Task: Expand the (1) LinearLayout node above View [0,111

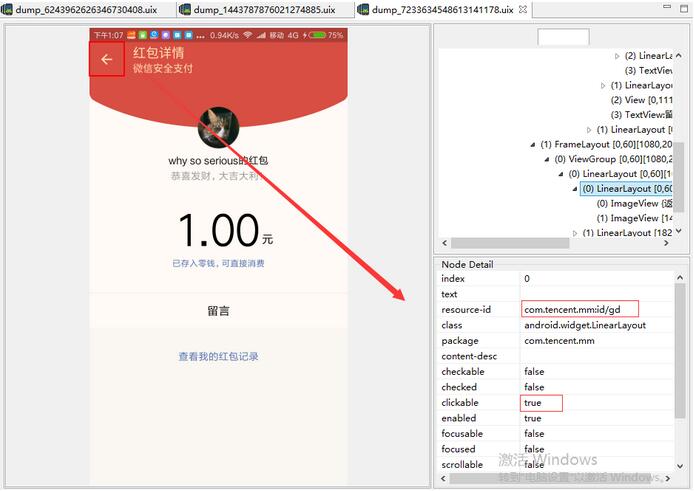Action: [x=603, y=85]
